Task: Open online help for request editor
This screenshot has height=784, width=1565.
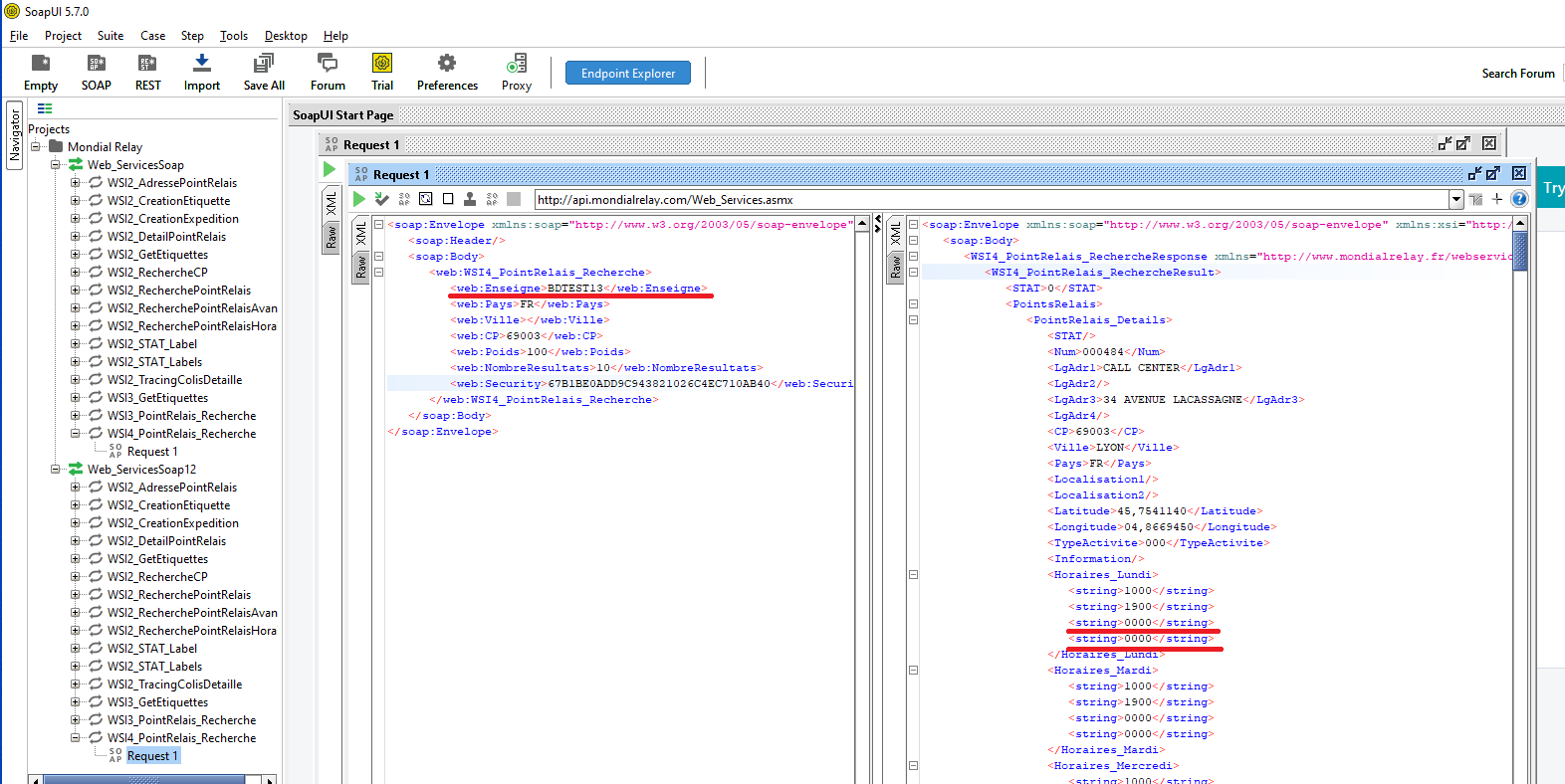Action: tap(1519, 199)
